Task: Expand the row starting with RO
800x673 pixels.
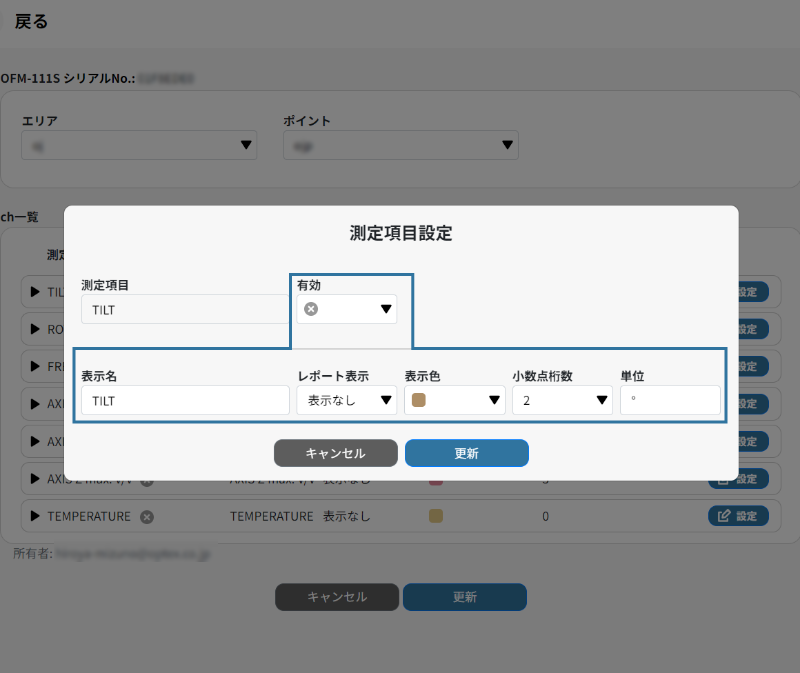Action: pos(35,329)
